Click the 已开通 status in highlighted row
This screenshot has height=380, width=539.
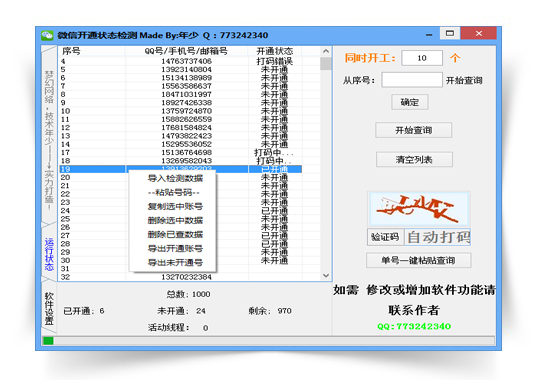[x=275, y=169]
